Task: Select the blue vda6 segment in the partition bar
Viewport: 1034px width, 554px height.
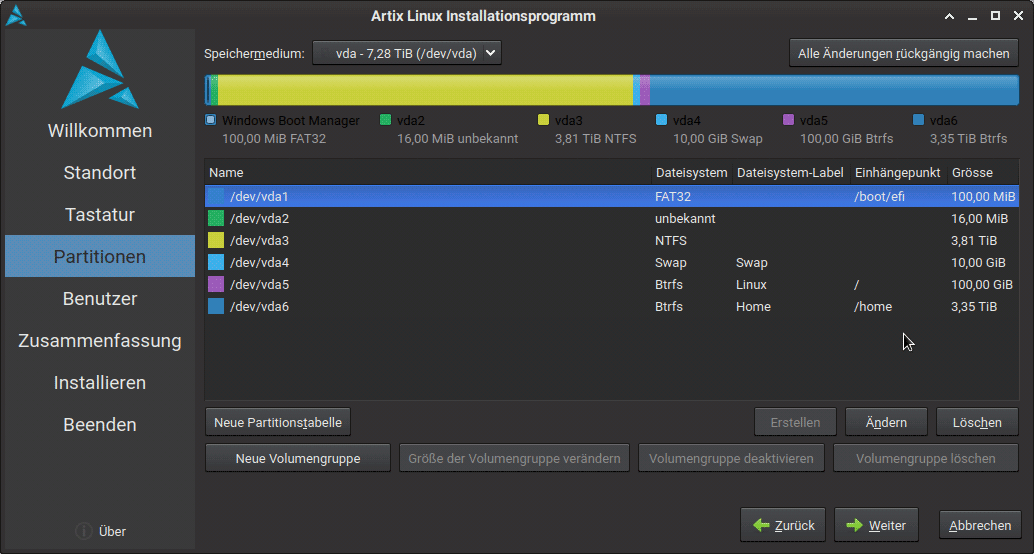Action: pos(835,90)
